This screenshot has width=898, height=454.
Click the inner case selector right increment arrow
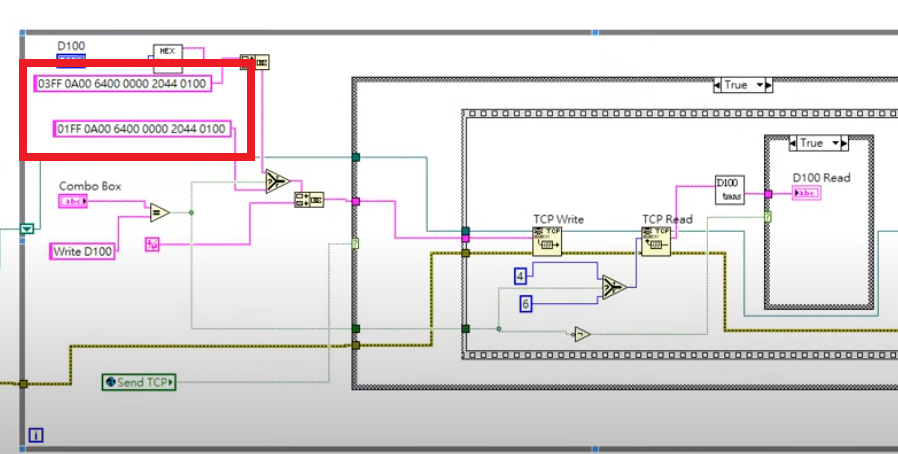844,143
